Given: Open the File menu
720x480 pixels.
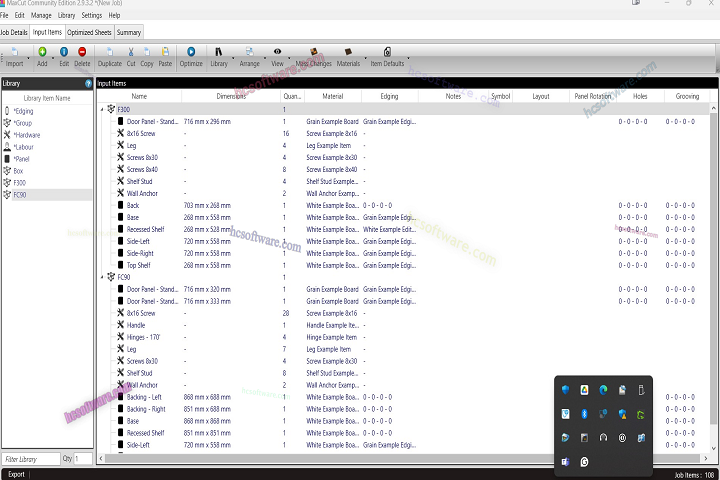Looking at the screenshot, I should (4, 15).
